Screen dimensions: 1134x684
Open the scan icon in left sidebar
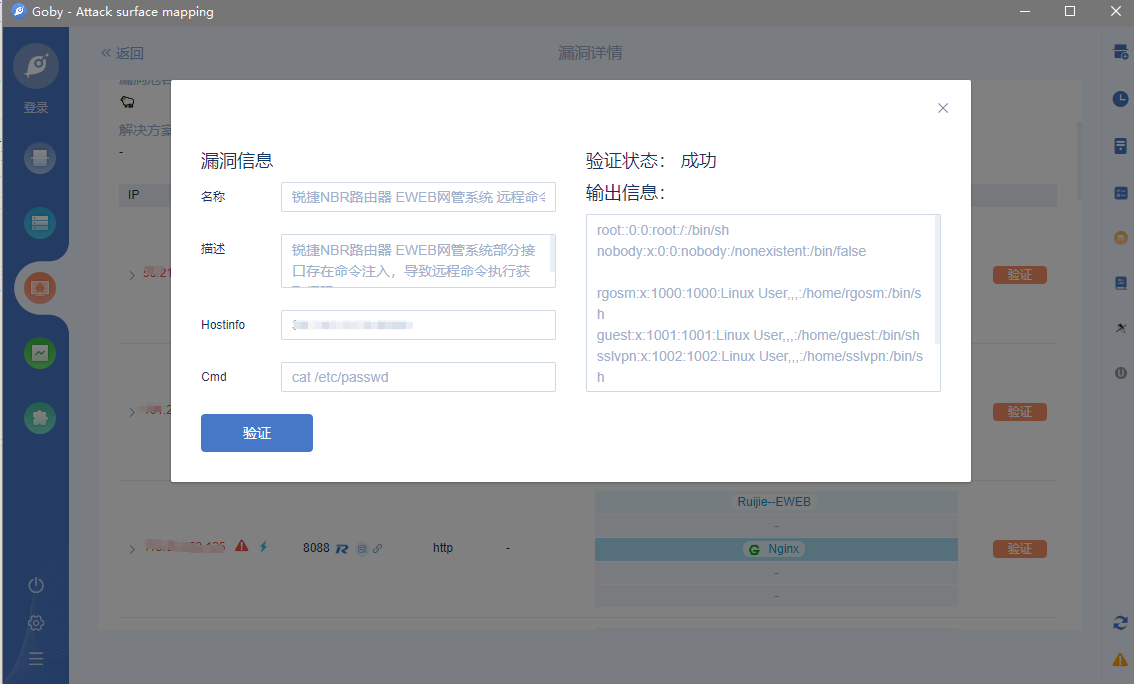click(40, 158)
